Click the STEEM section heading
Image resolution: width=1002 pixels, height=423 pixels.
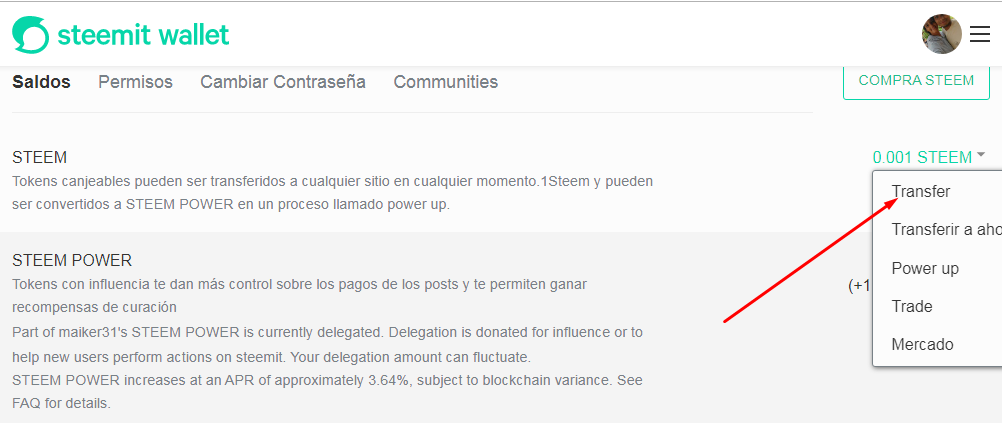[40, 157]
